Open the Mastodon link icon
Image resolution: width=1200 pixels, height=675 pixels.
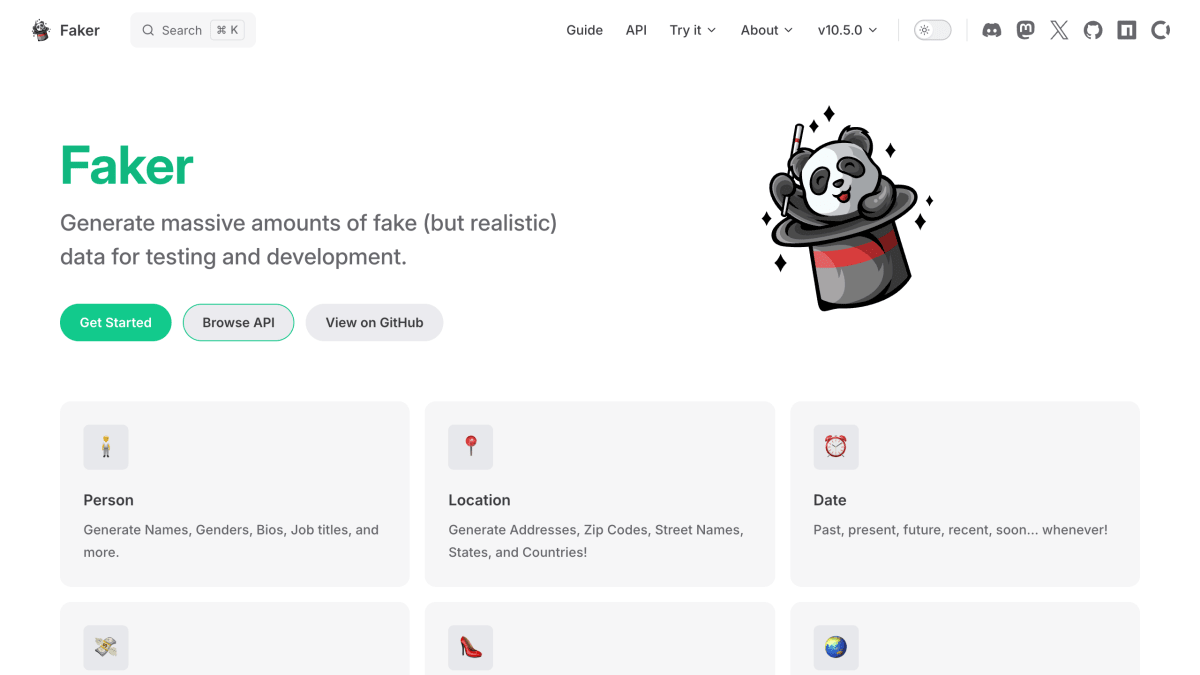[x=1026, y=30]
